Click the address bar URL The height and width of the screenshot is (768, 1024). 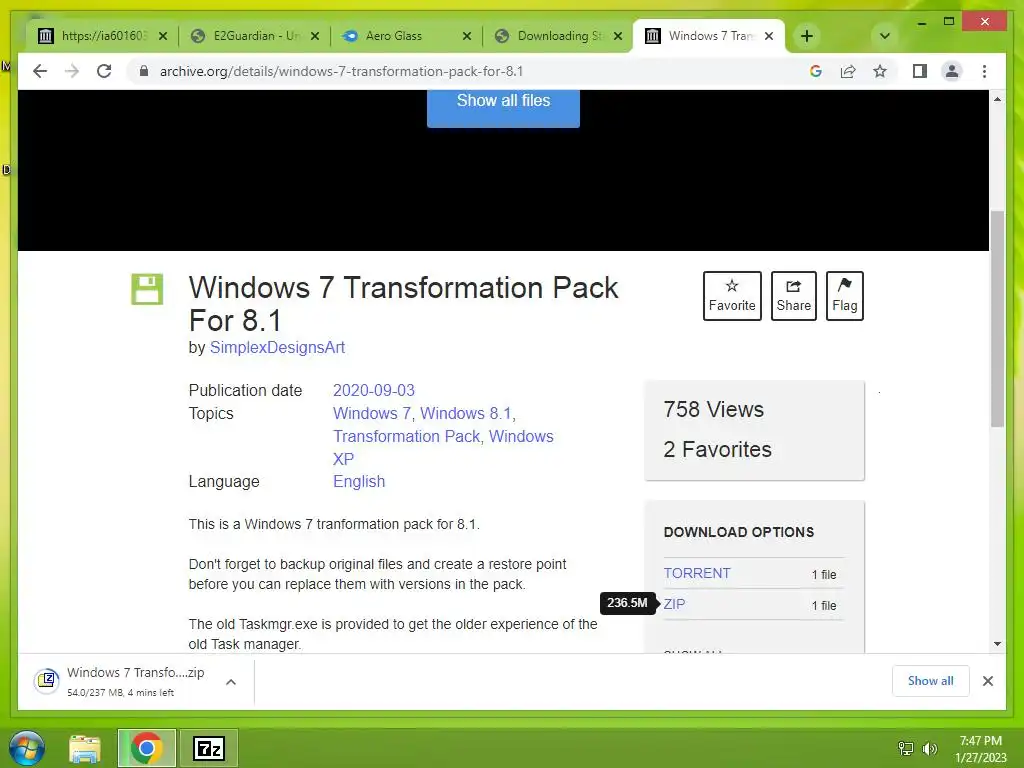click(x=342, y=71)
